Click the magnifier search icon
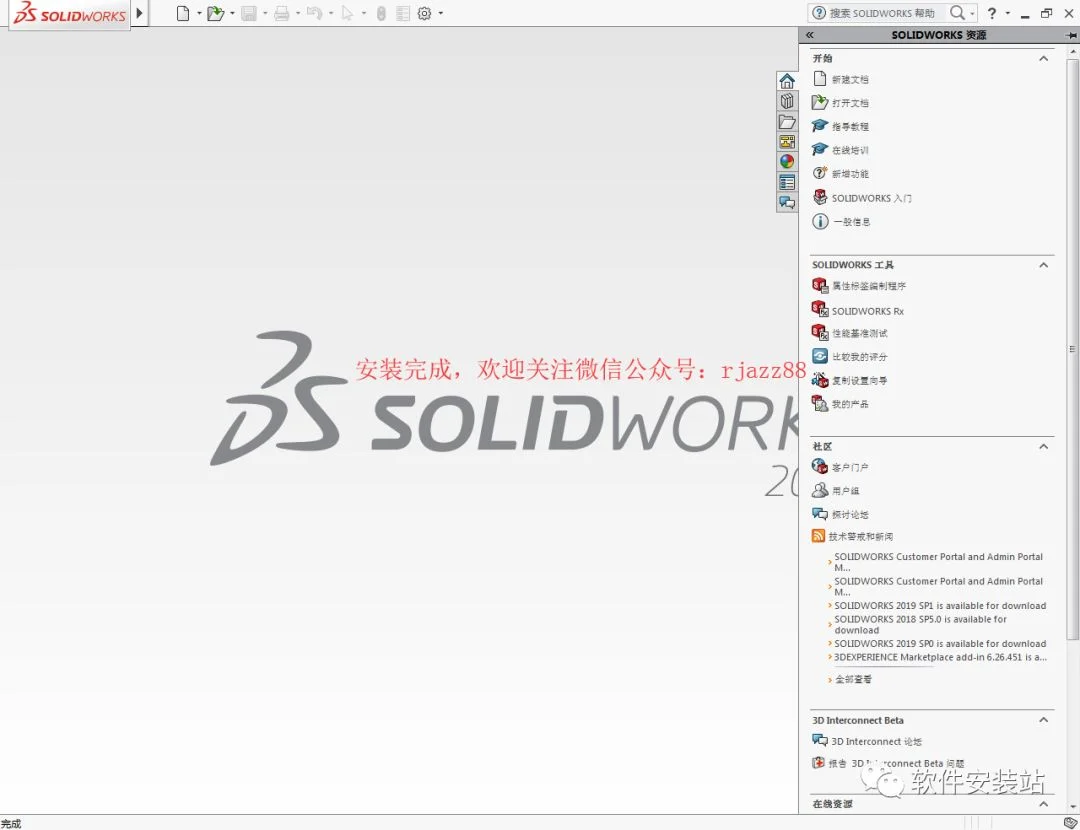 957,12
